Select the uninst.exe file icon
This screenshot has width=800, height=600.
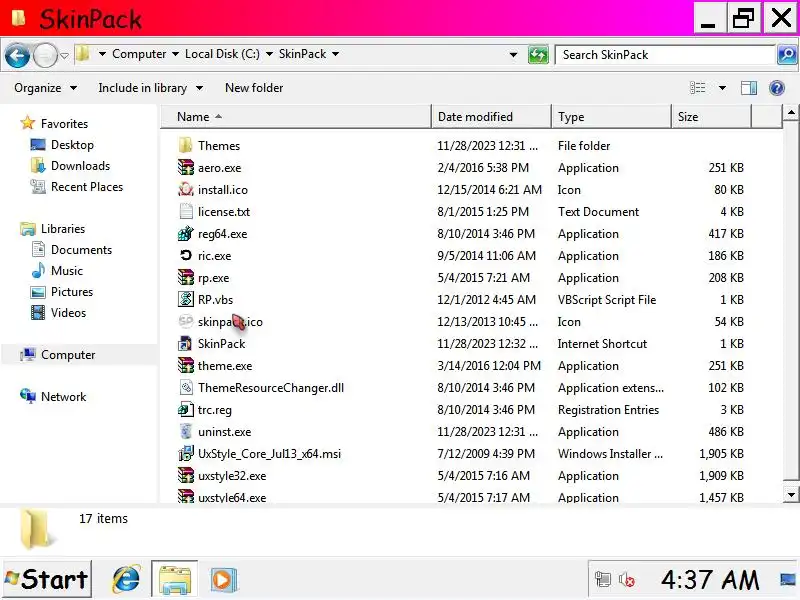186,431
